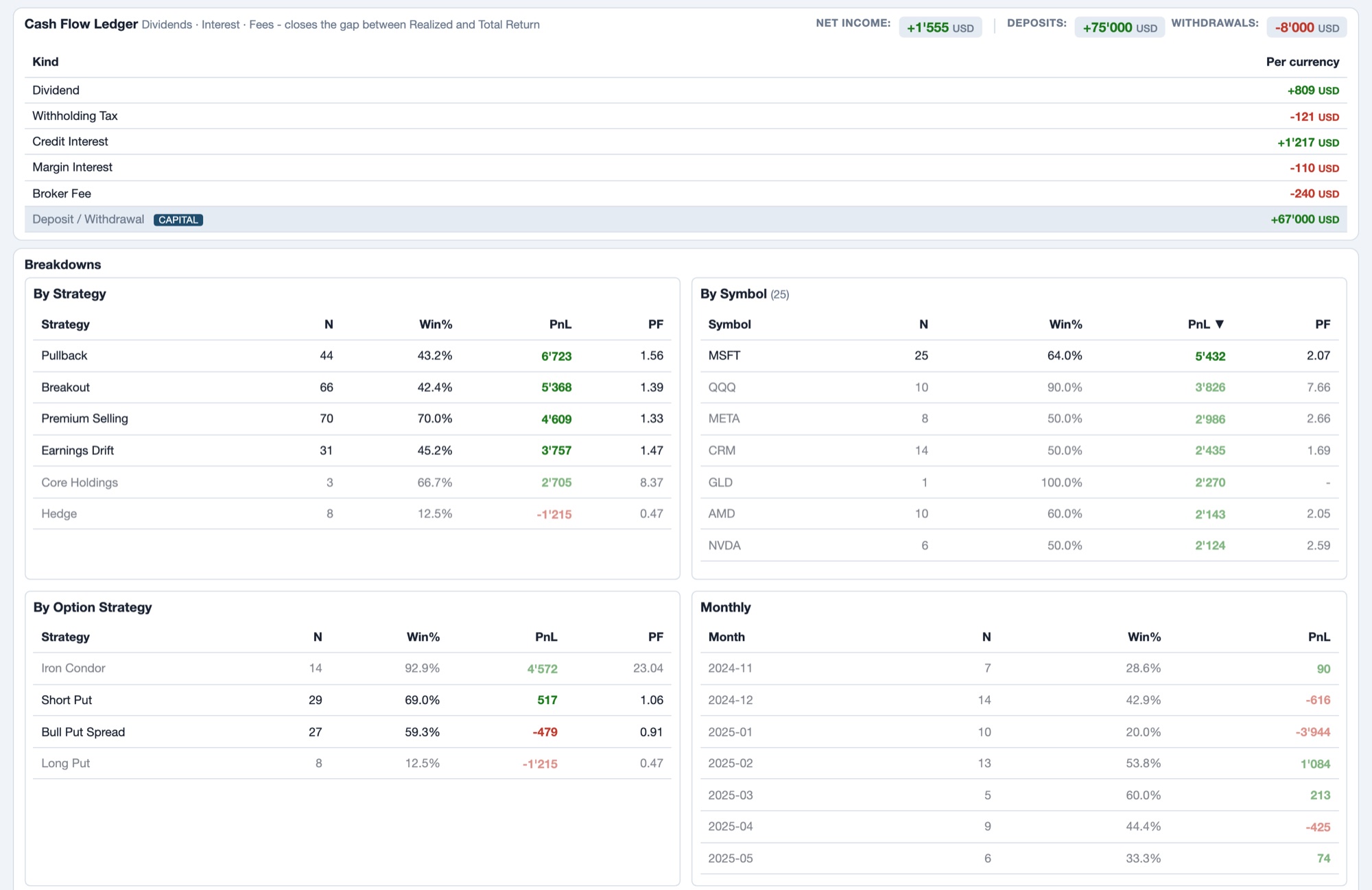Select the Core Holdings strategy row
This screenshot has height=890, width=1372.
(352, 482)
